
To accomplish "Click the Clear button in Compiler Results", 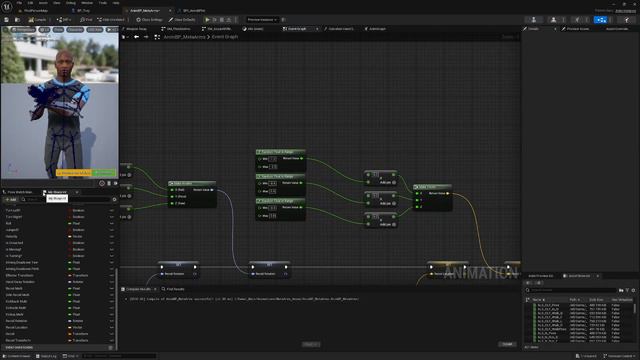I will (507, 344).
